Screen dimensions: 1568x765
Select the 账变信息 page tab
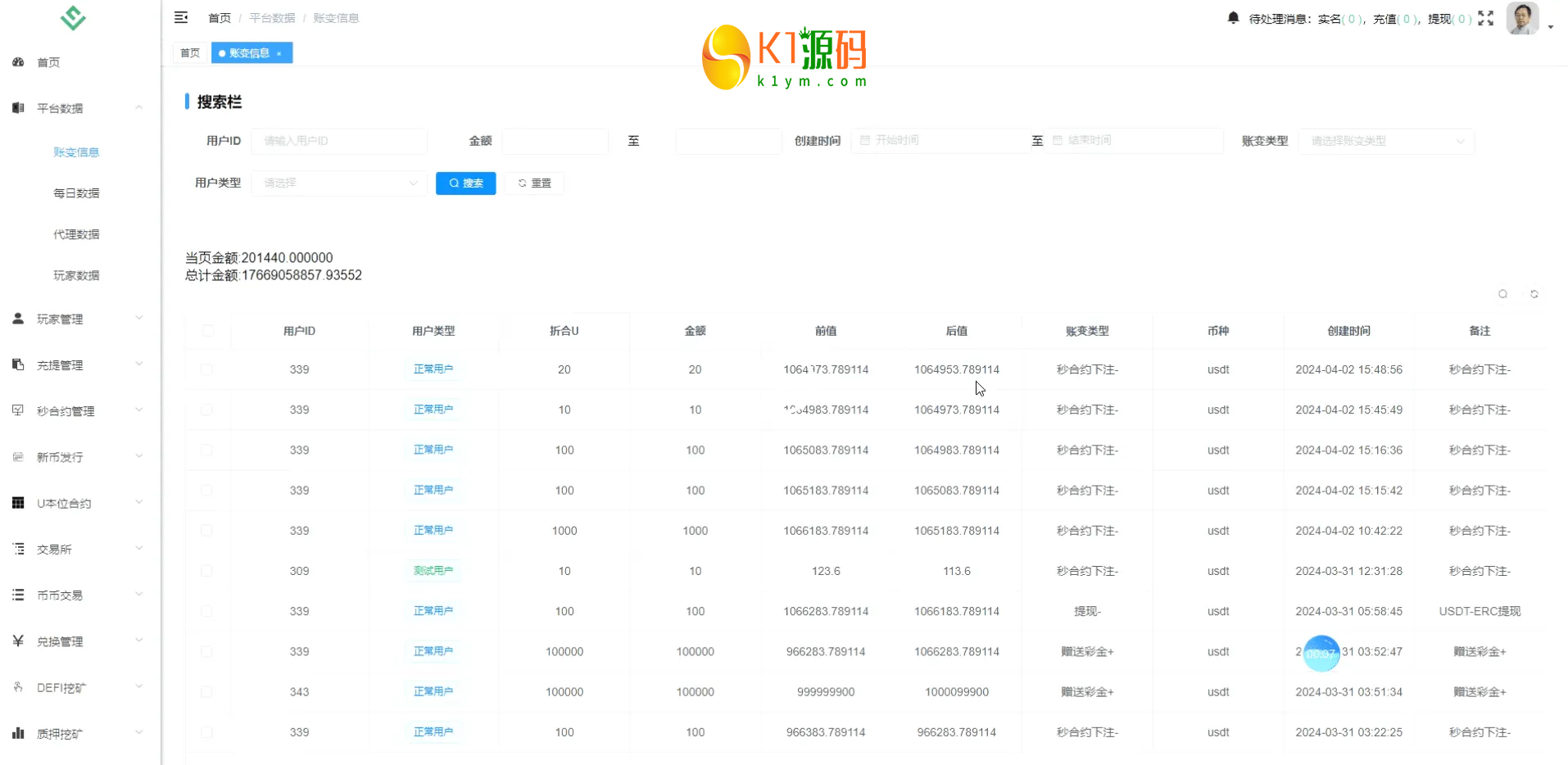(x=252, y=53)
